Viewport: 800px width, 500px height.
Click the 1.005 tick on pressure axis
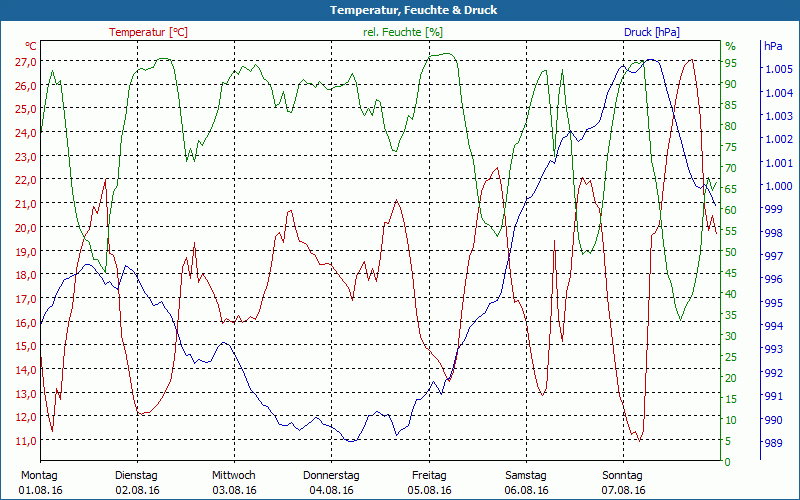pos(779,69)
